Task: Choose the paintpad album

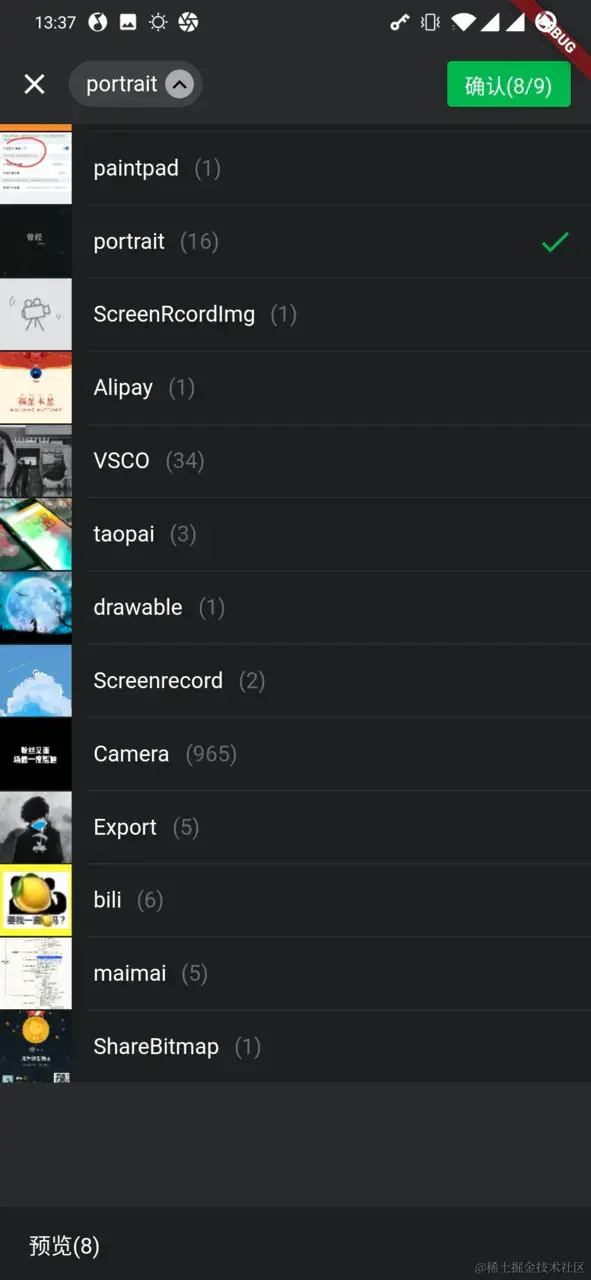Action: click(295, 168)
